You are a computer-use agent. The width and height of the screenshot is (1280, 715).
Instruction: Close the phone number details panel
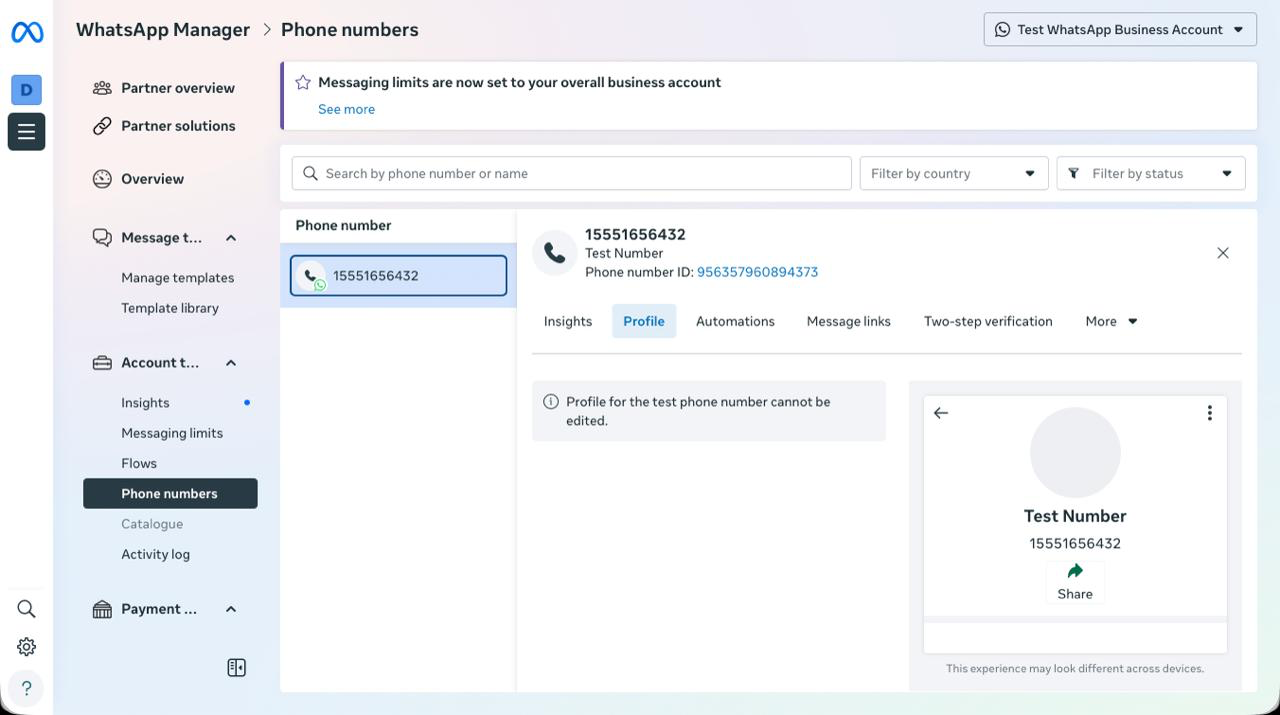pyautogui.click(x=1222, y=253)
